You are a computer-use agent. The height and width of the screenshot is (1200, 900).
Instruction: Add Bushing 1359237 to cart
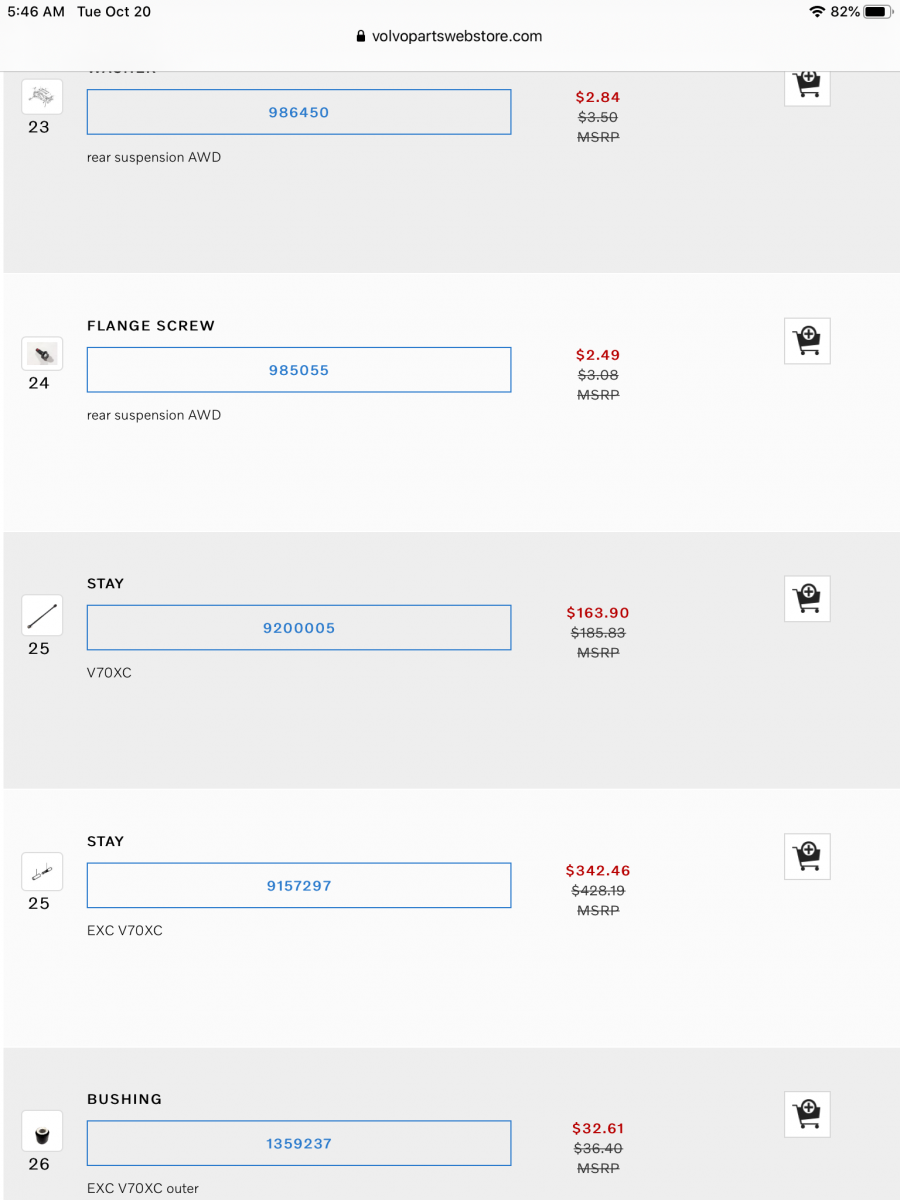pos(807,1114)
